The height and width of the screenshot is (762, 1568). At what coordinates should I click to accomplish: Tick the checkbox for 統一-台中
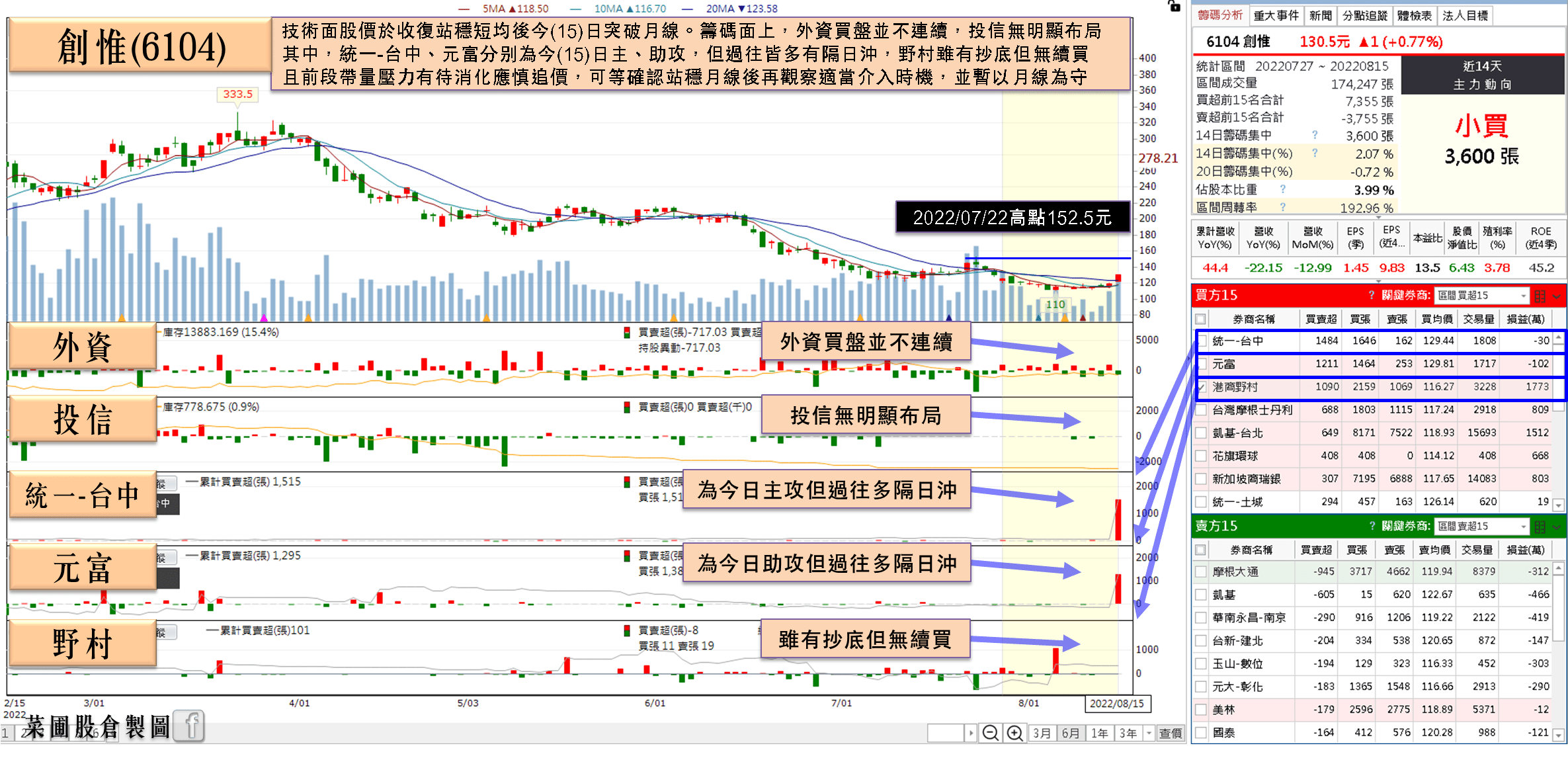tap(1202, 341)
